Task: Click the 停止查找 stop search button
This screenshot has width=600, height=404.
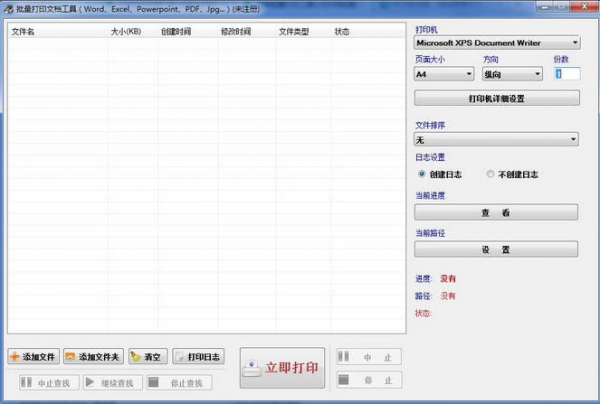Action: 179,382
